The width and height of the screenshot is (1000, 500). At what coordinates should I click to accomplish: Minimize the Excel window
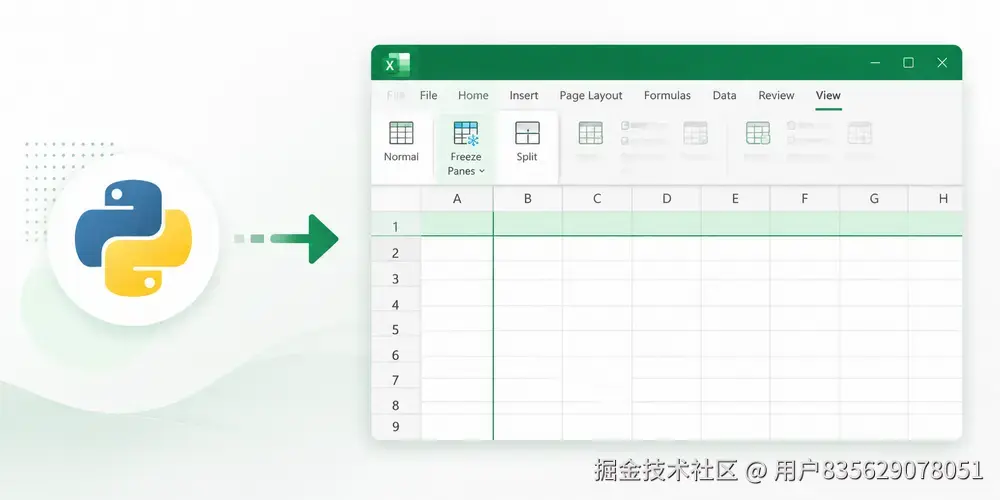point(876,63)
